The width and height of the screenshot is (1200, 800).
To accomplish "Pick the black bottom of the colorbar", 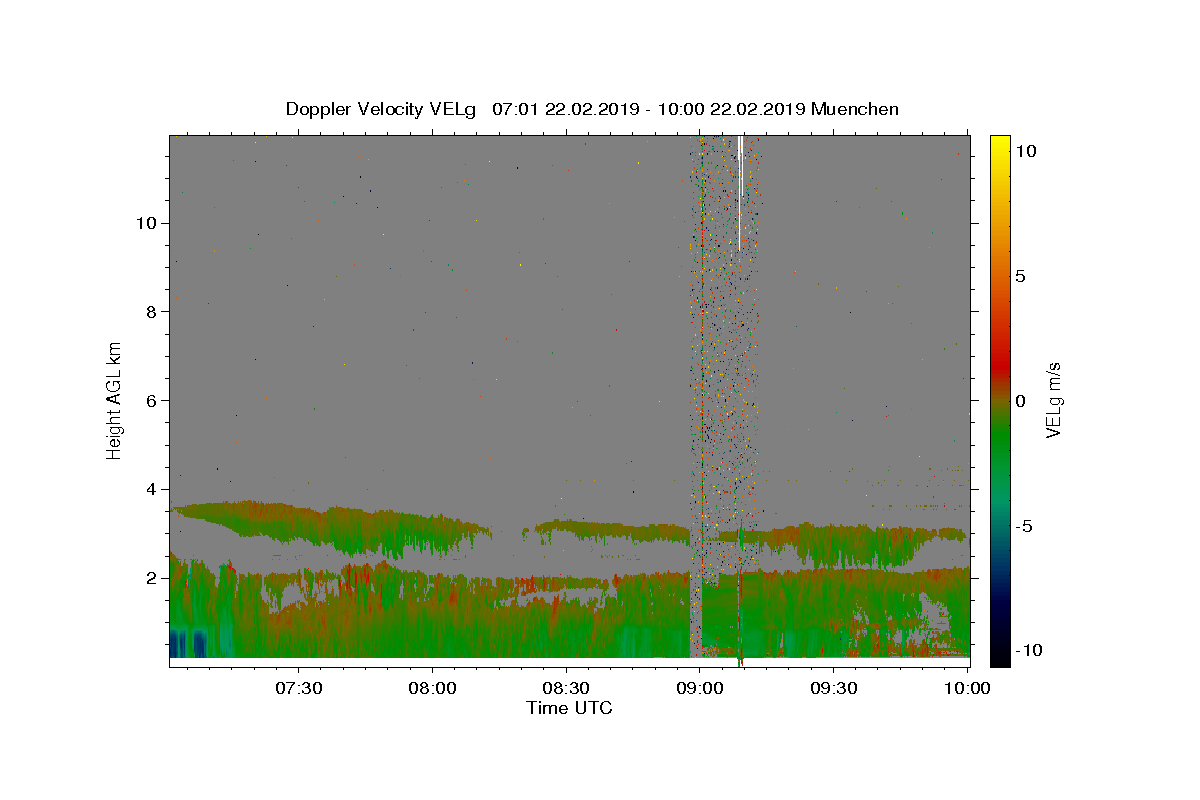I will point(1000,657).
